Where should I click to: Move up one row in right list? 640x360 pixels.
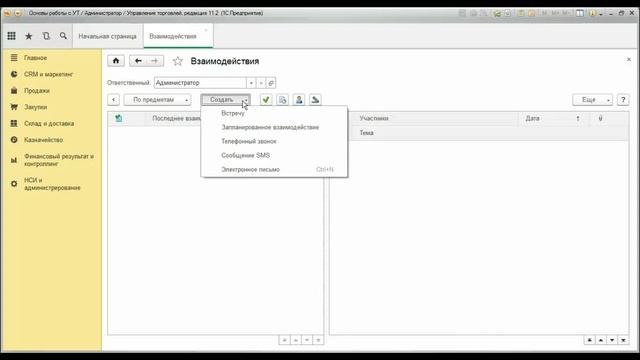click(x=601, y=340)
